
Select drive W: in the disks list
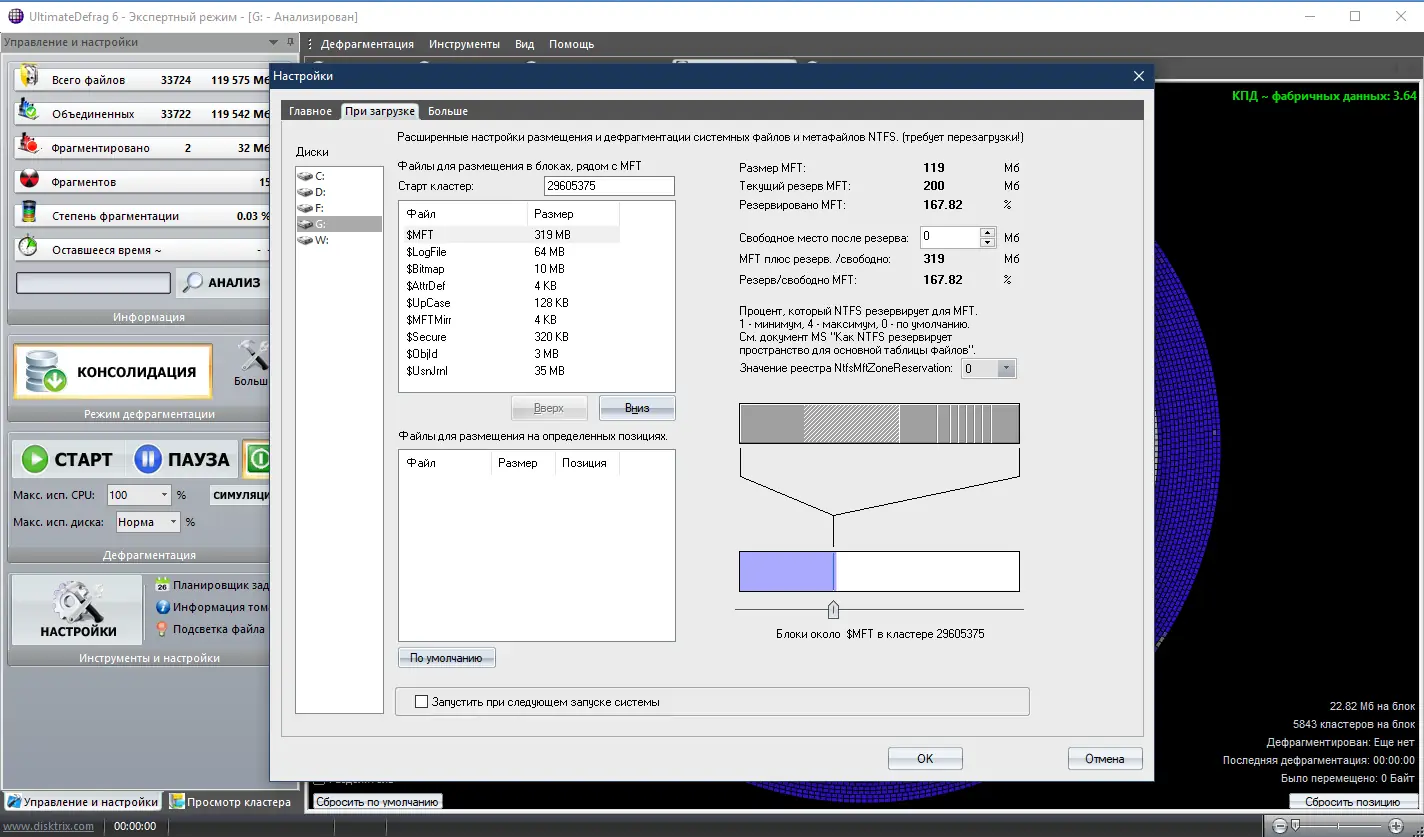[x=320, y=240]
